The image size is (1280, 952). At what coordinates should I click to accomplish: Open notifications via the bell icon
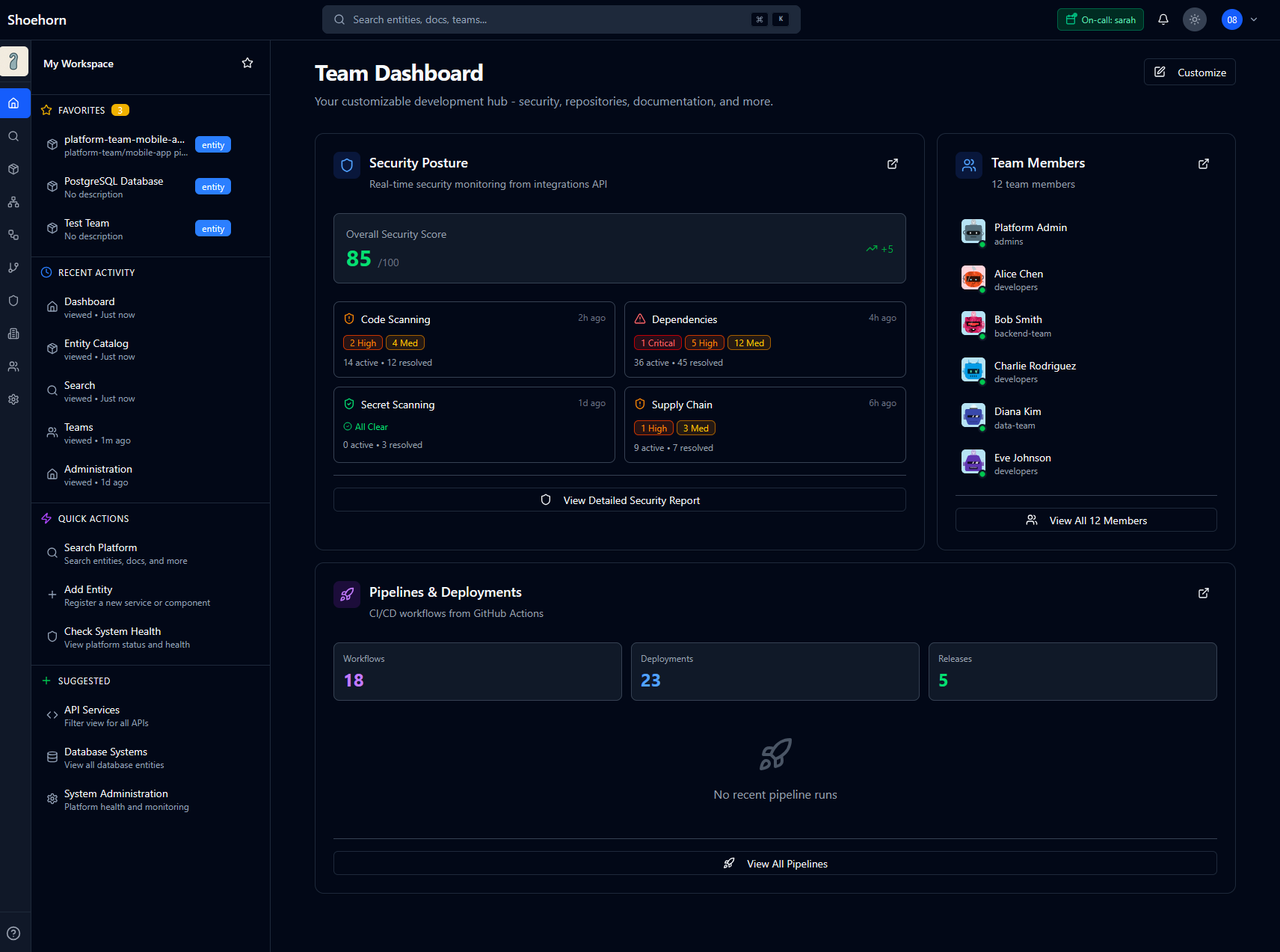click(1163, 19)
